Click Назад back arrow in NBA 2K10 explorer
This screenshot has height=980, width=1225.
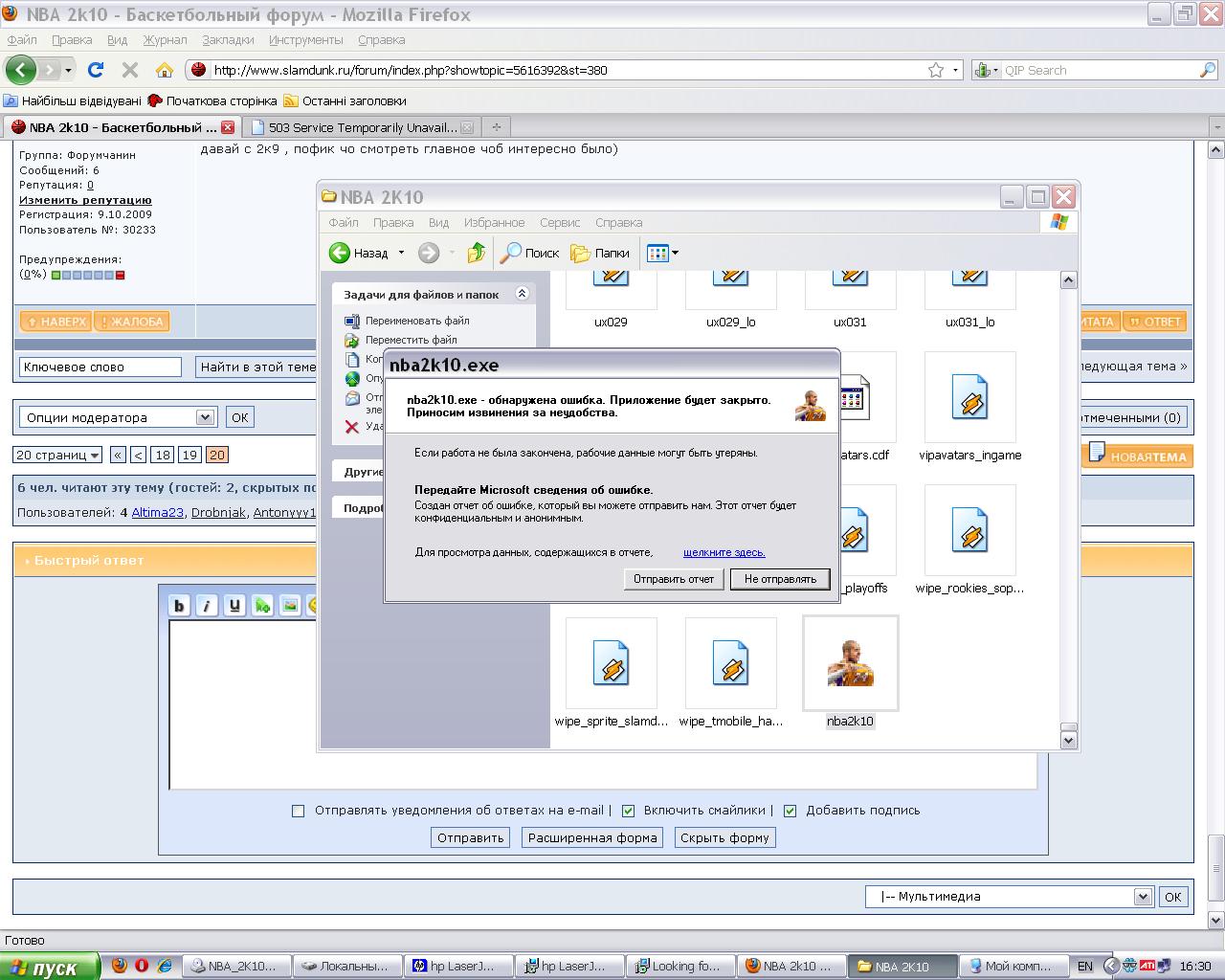(360, 253)
